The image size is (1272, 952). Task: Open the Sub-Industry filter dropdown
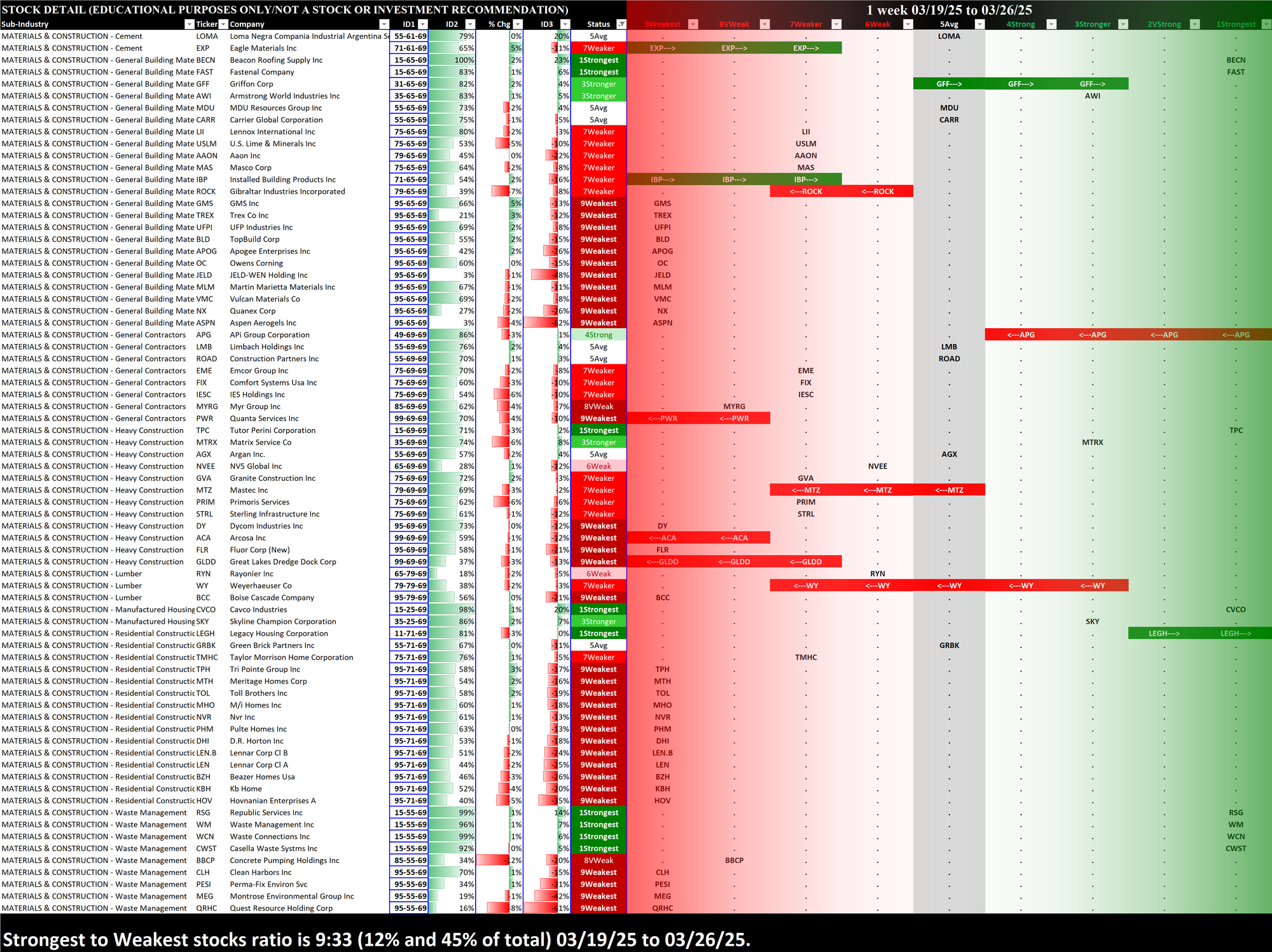pyautogui.click(x=189, y=24)
